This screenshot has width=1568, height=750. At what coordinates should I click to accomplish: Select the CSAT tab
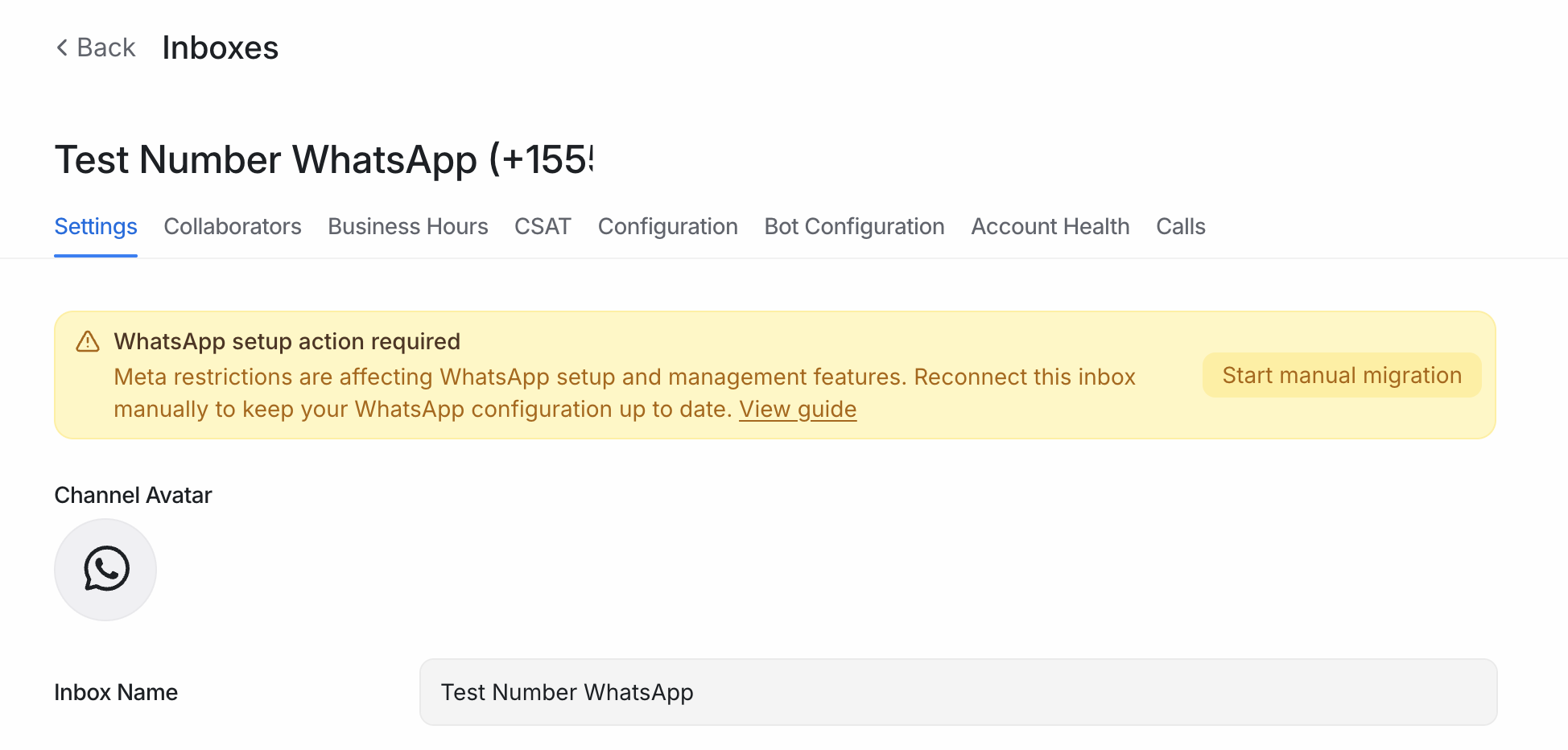click(x=543, y=227)
